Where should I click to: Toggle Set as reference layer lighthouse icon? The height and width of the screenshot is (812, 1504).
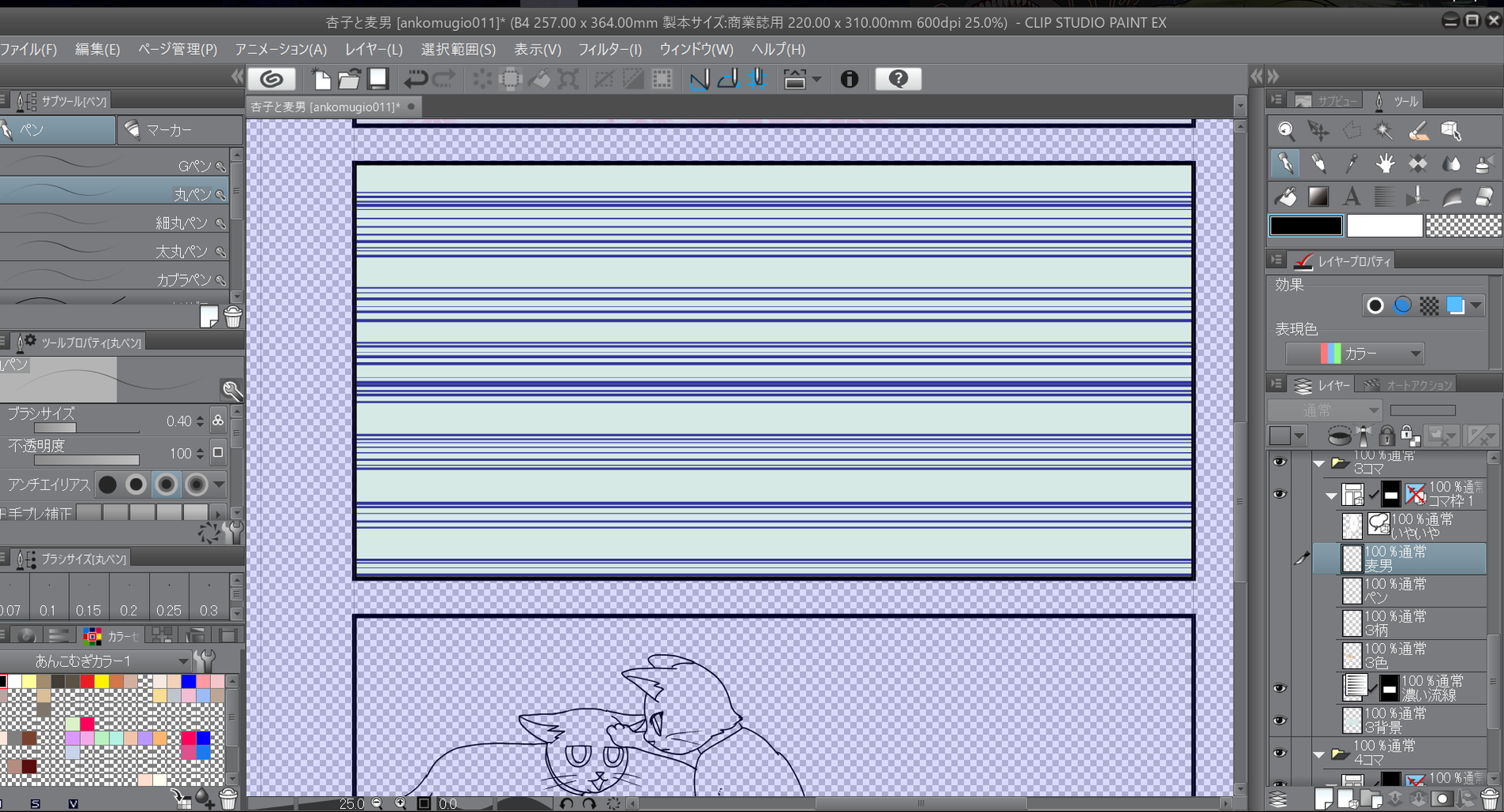[x=1364, y=435]
